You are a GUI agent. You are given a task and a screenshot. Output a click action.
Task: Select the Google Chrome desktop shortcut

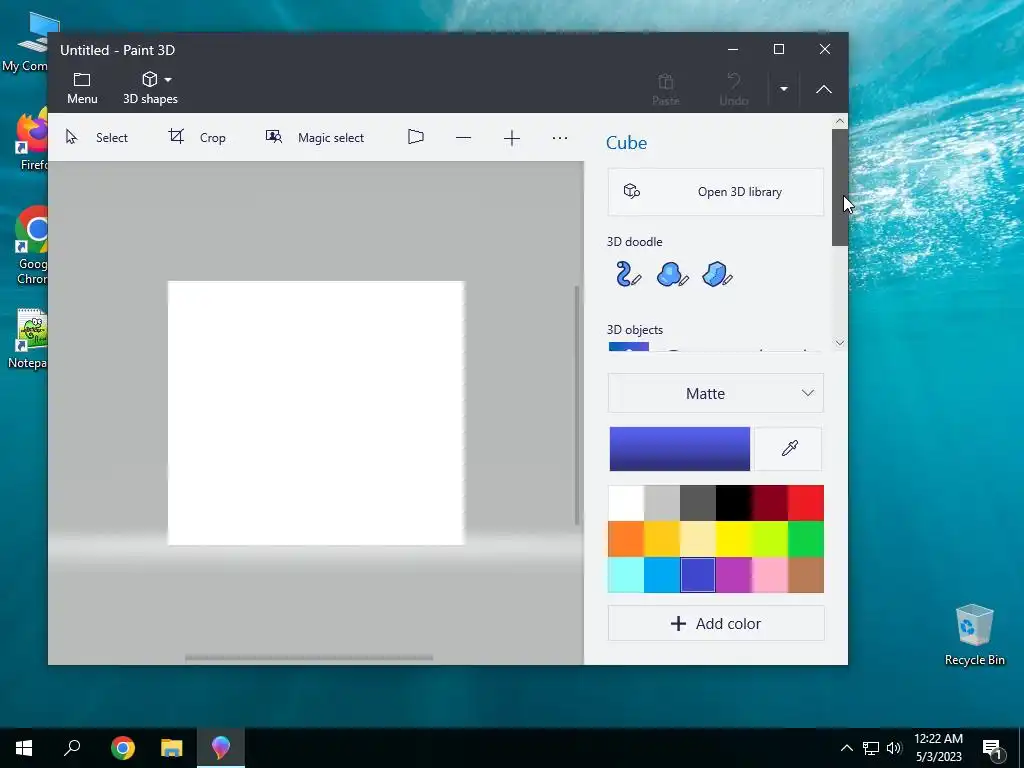[x=31, y=246]
